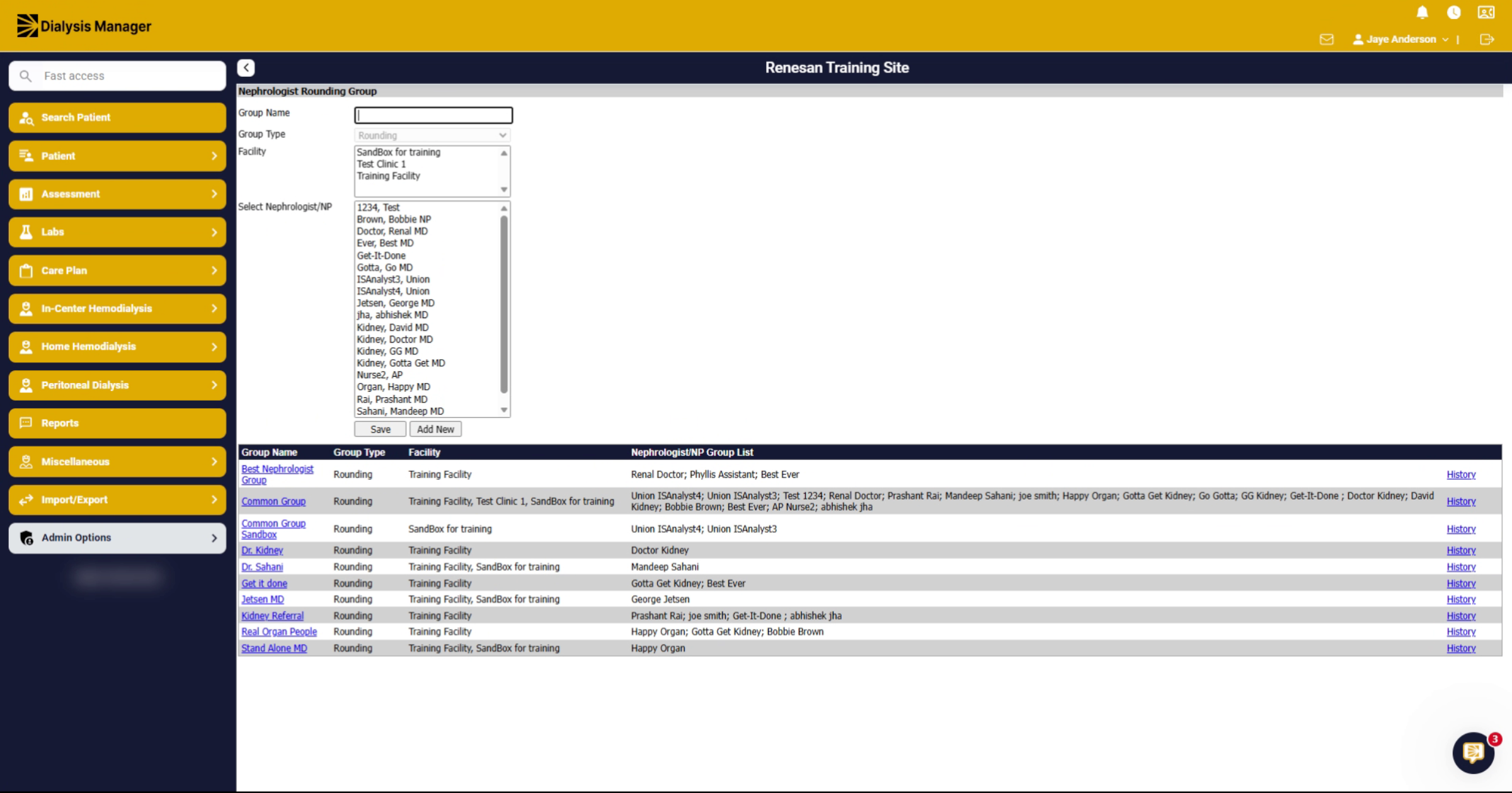Open Jaye Anderson user dropdown
Screen dimensions: 1512x793
click(1400, 39)
